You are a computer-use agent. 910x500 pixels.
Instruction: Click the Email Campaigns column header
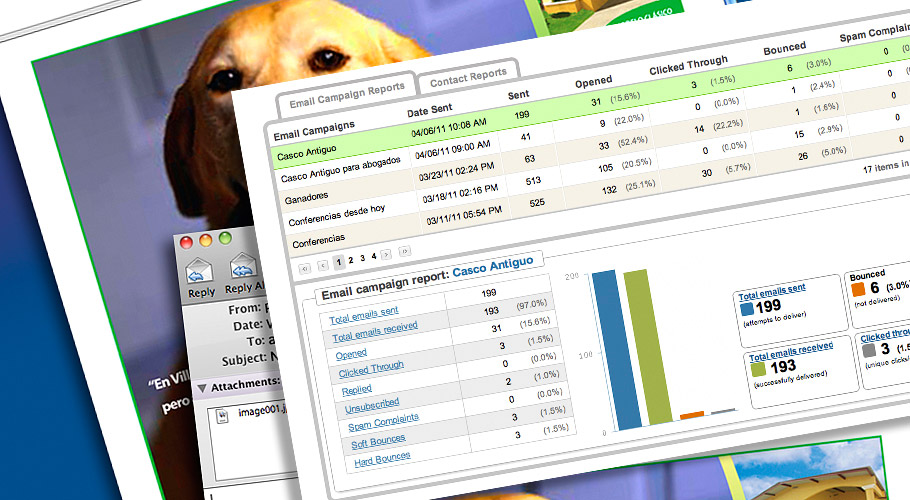pos(314,131)
